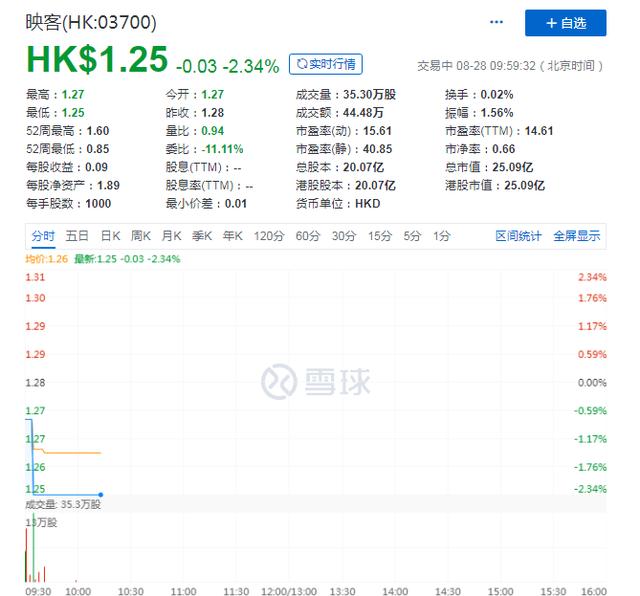Image resolution: width=640 pixels, height=596 pixels.
Task: Click the 最小价差：0.01 value
Action: (206, 204)
